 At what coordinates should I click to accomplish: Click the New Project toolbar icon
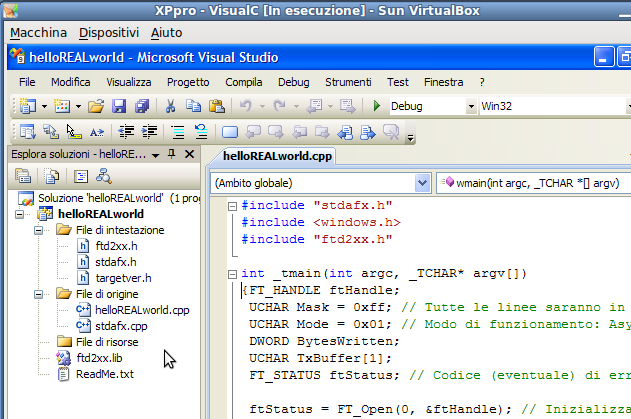28,106
